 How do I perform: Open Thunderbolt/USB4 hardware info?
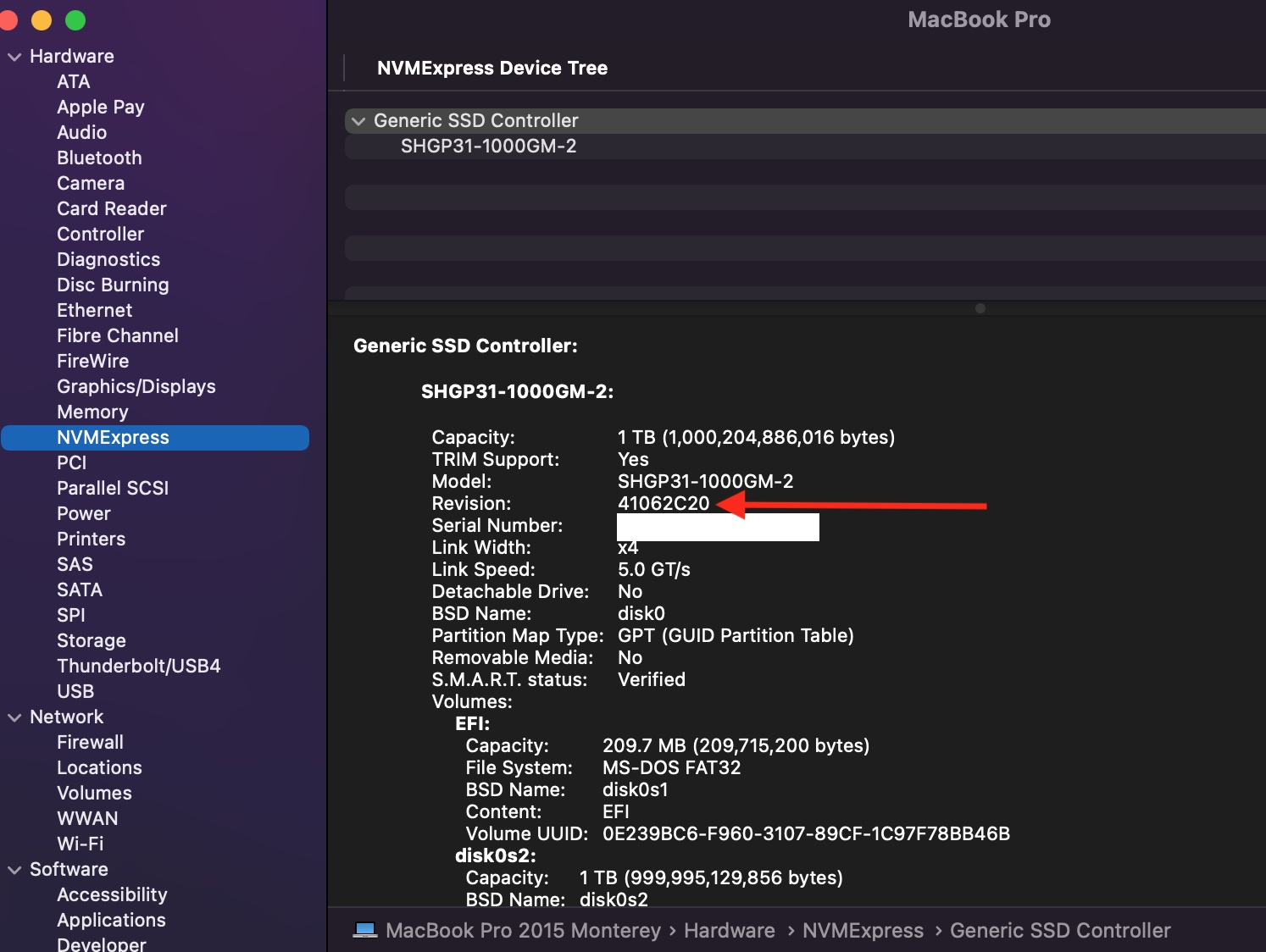point(138,667)
